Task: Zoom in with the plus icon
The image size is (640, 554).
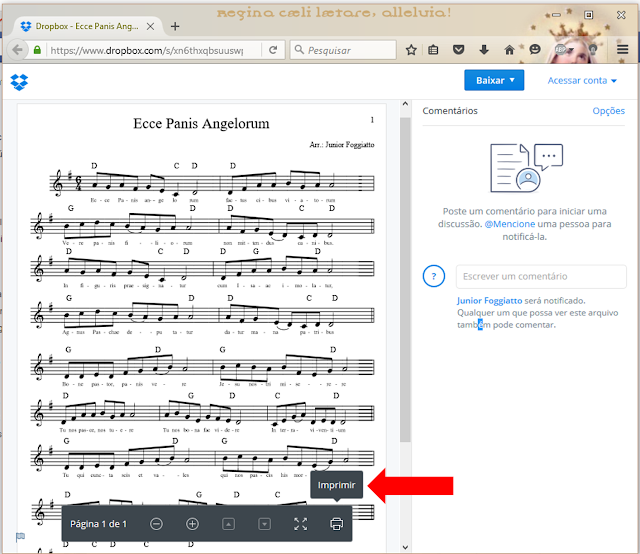Action: pos(192,524)
